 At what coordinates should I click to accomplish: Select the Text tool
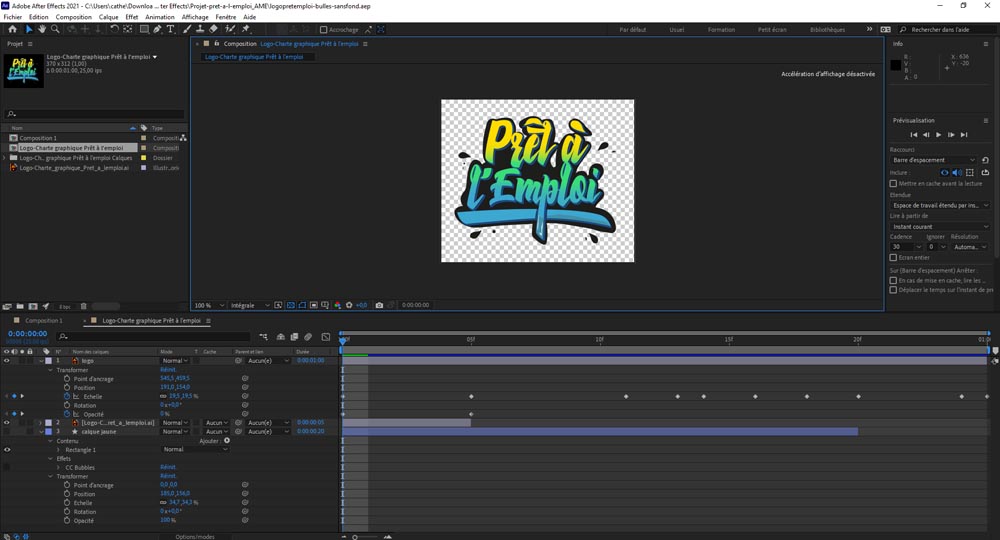tap(171, 29)
